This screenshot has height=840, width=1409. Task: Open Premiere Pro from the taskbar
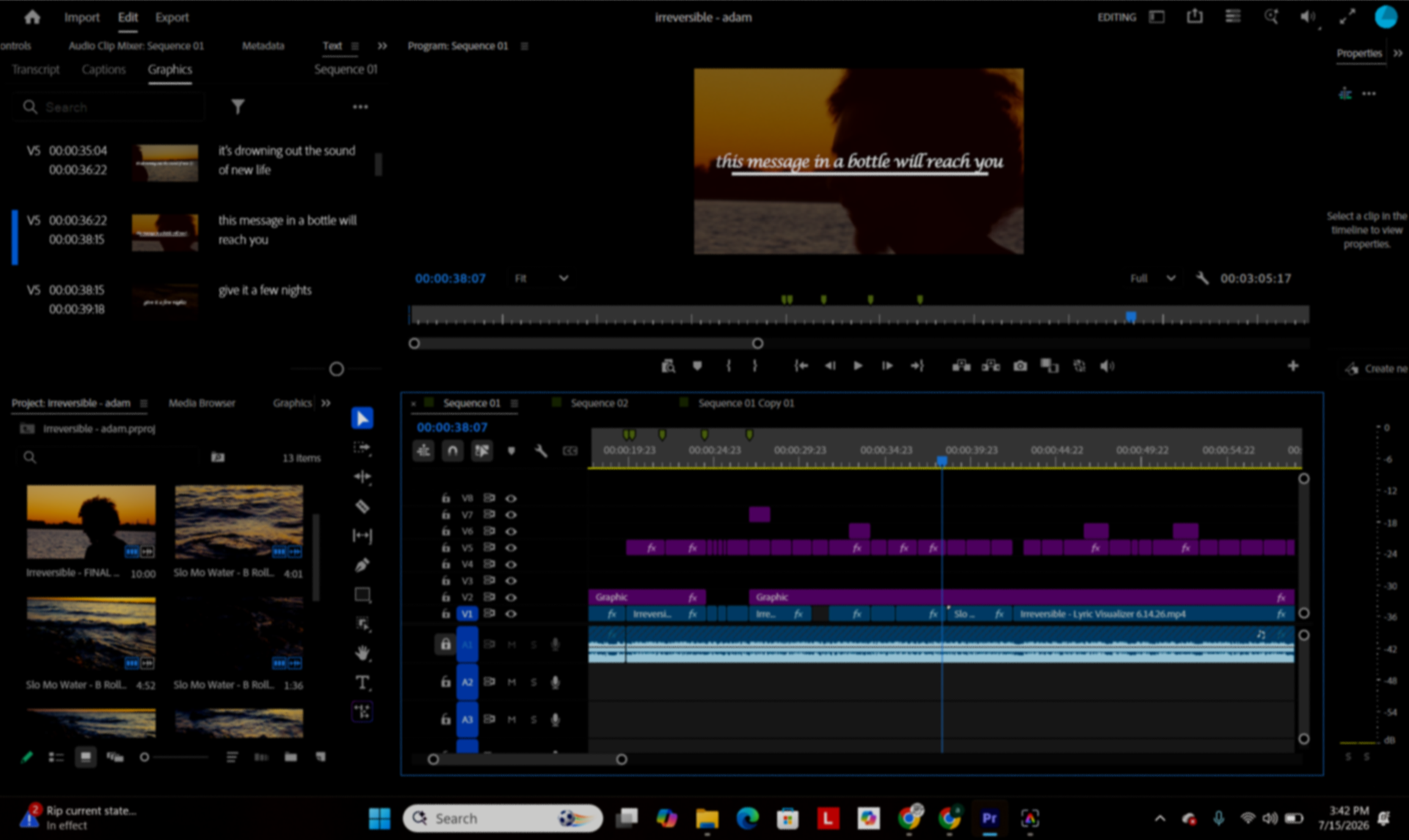pos(989,818)
